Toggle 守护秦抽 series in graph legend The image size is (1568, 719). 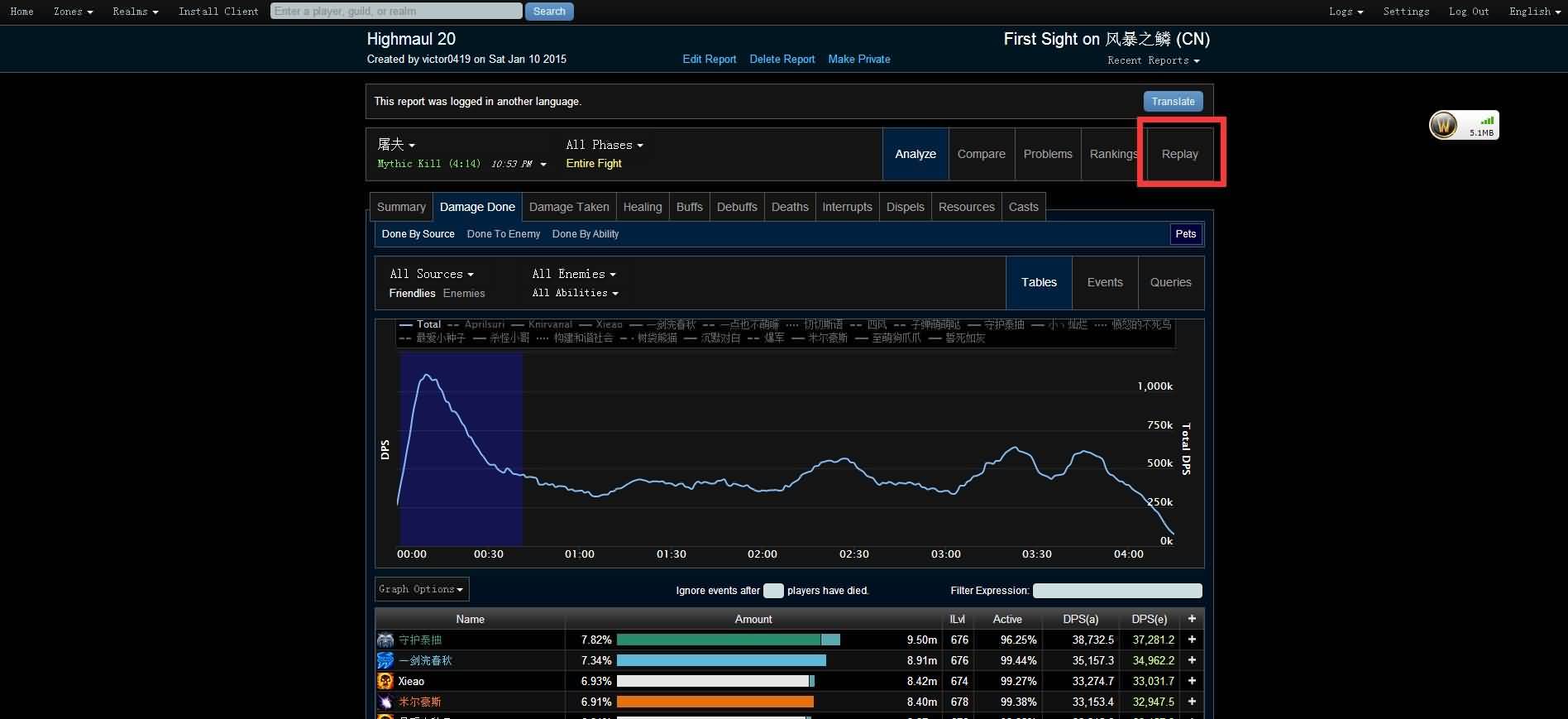coord(996,324)
